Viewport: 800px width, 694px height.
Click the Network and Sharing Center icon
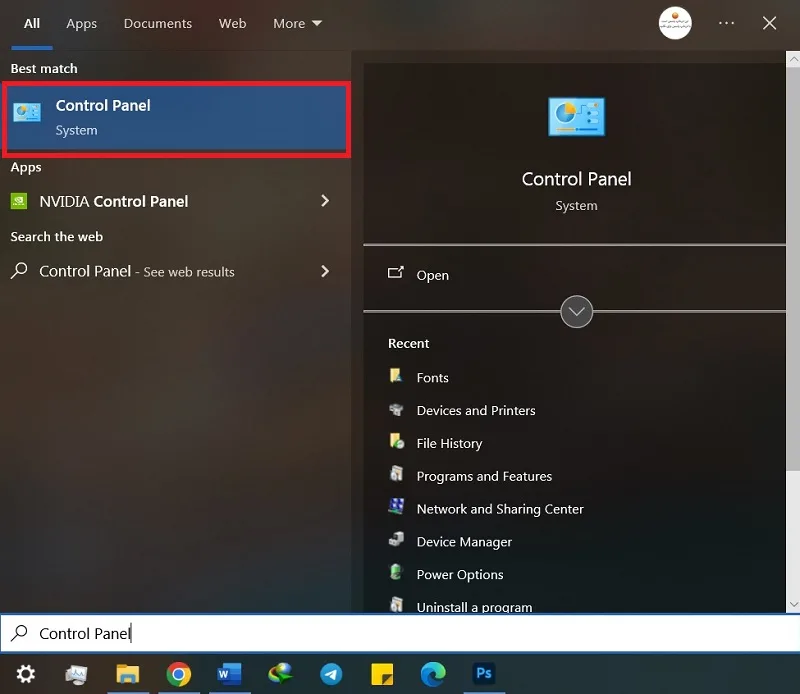(396, 507)
